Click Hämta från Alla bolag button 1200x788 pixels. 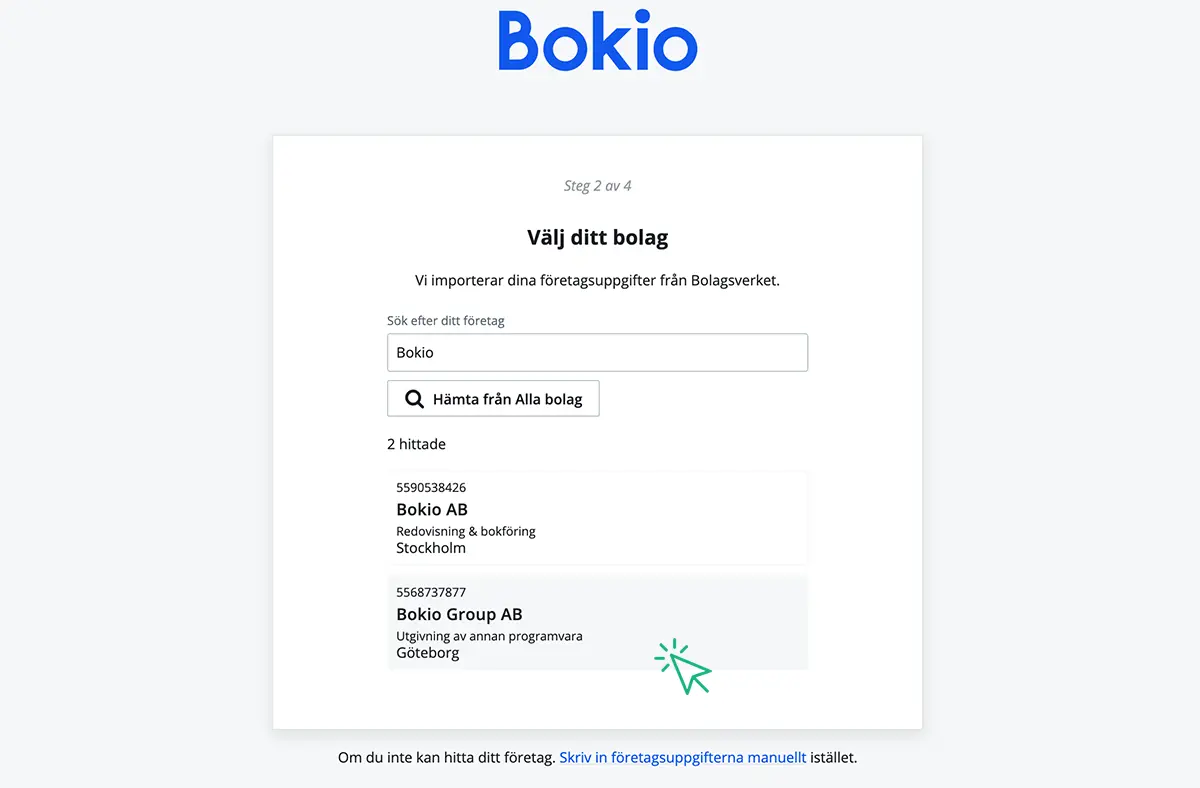[493, 398]
